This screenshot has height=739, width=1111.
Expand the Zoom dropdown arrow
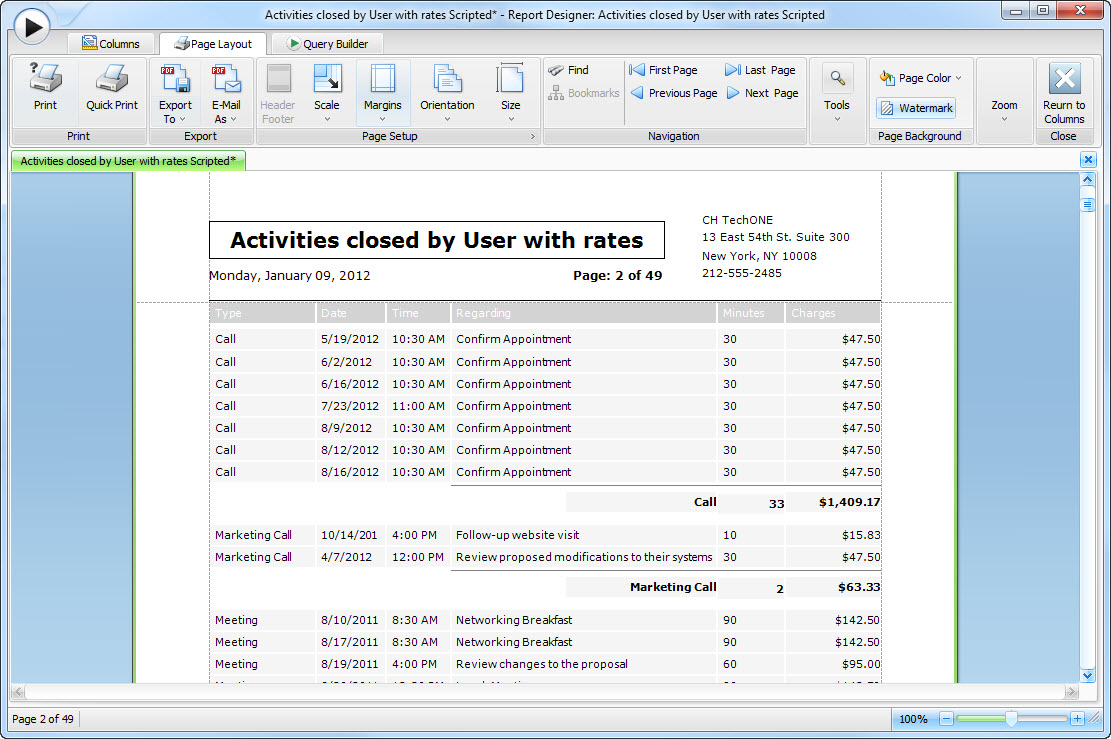(x=1004, y=120)
